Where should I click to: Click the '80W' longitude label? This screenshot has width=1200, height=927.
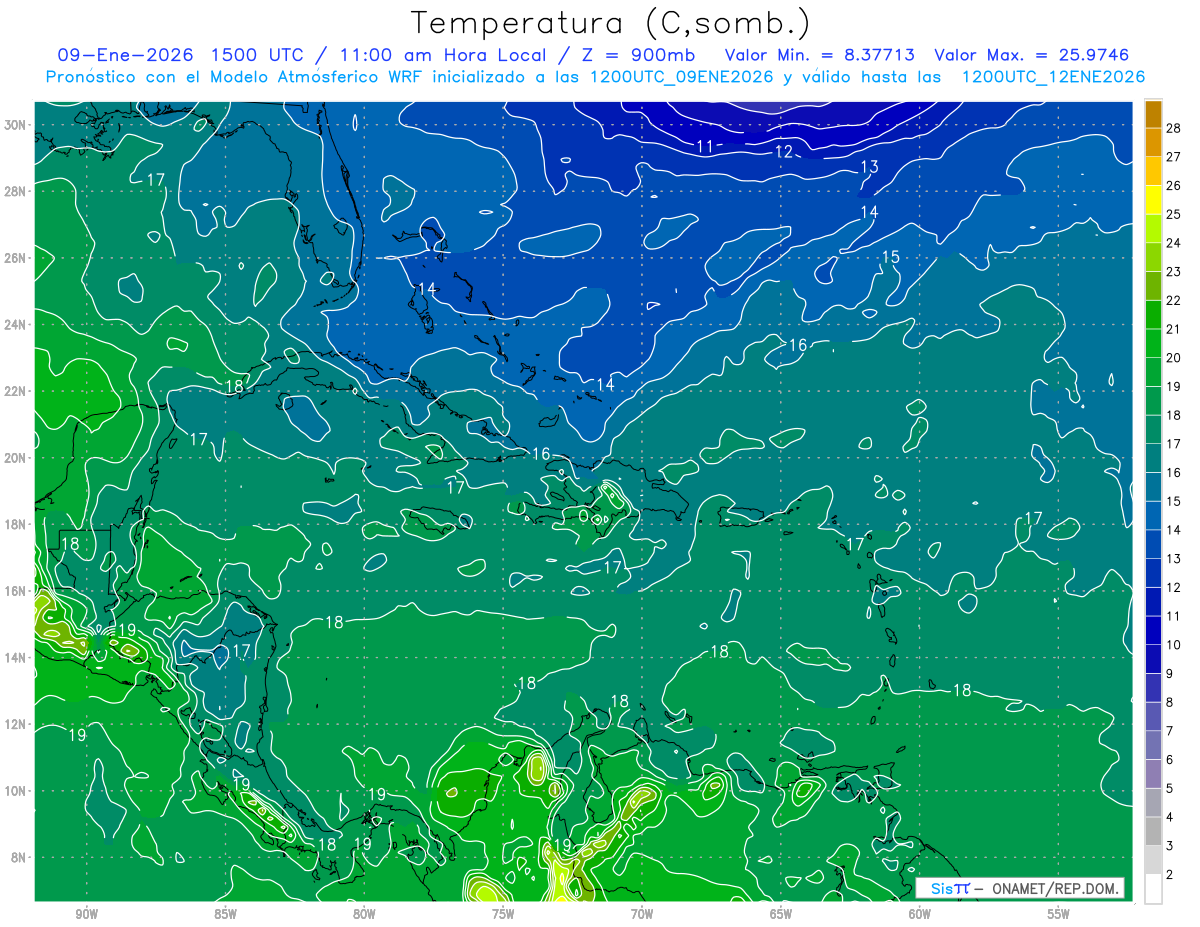point(364,914)
